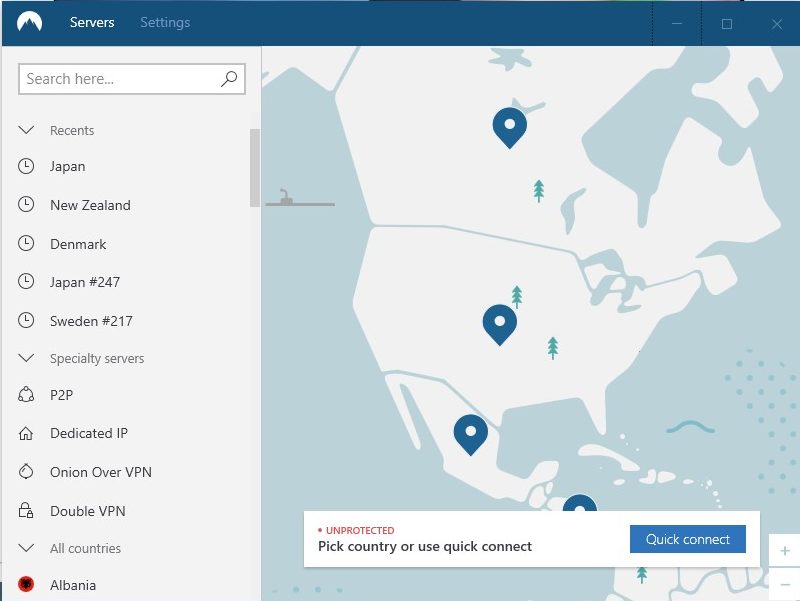800x601 pixels.
Task: Select Double VPN servers
Action: (88, 511)
